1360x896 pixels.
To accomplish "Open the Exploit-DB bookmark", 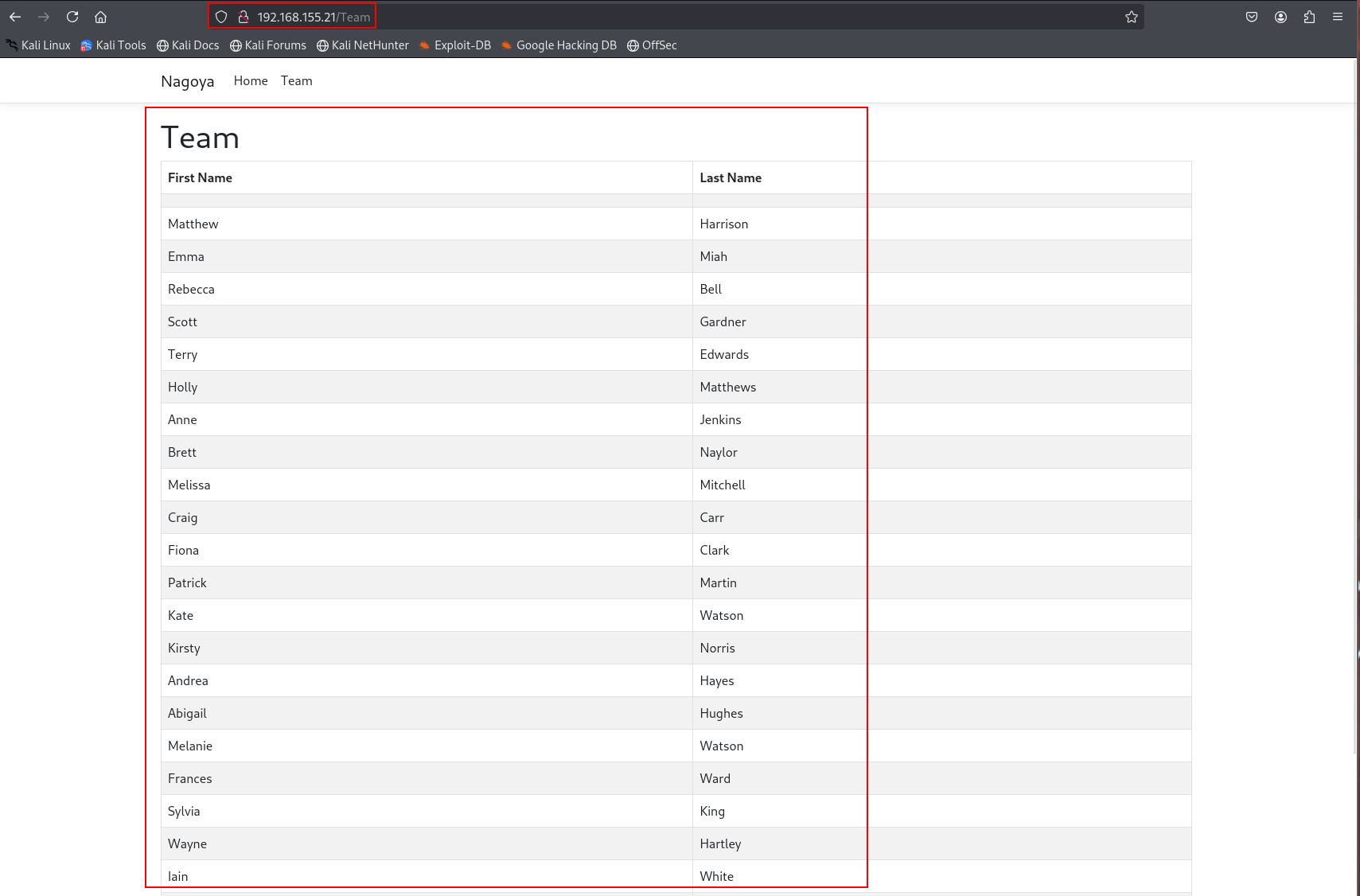I will [x=455, y=45].
